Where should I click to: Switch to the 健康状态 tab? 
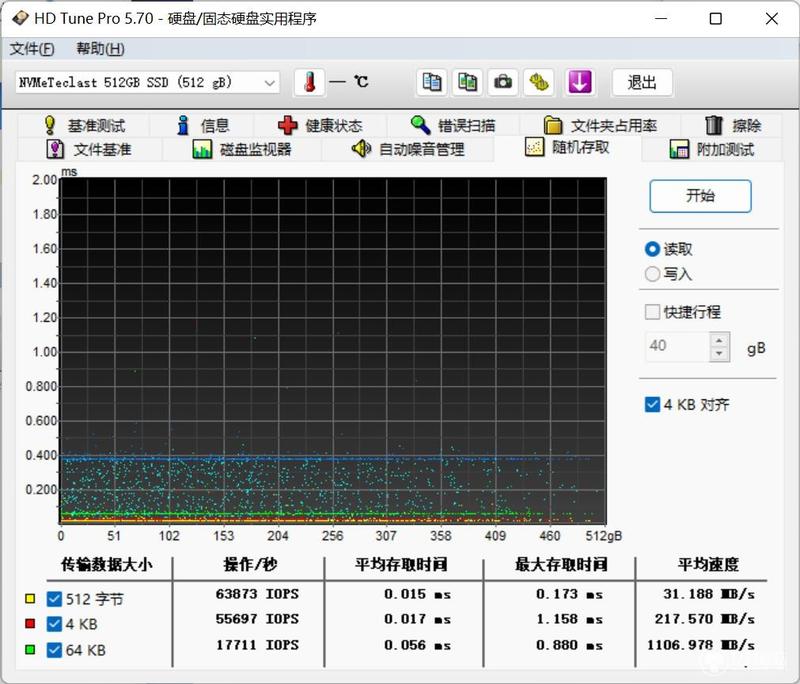pos(320,125)
